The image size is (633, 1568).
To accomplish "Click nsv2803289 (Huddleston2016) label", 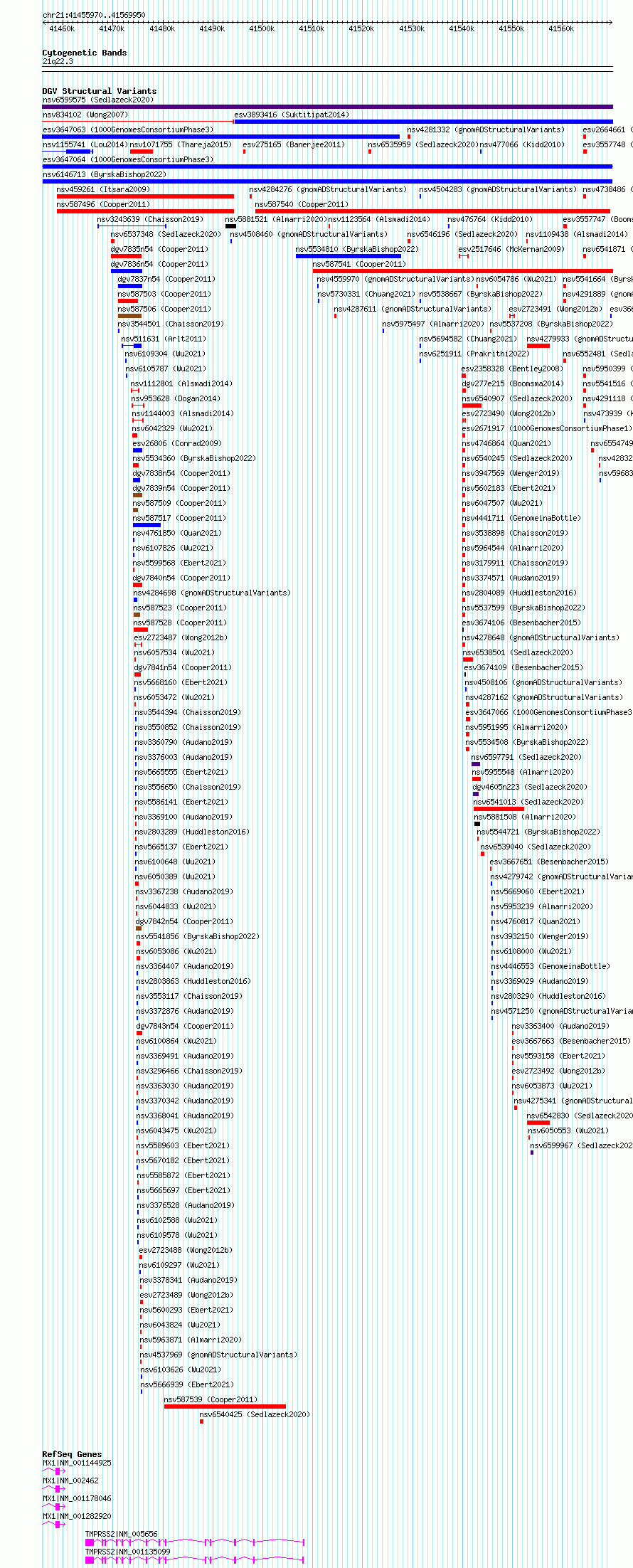I will coord(192,832).
